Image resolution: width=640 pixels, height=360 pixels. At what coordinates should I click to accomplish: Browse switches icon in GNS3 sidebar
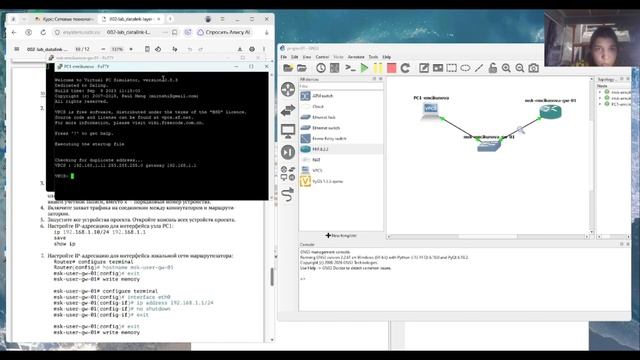(x=288, y=110)
